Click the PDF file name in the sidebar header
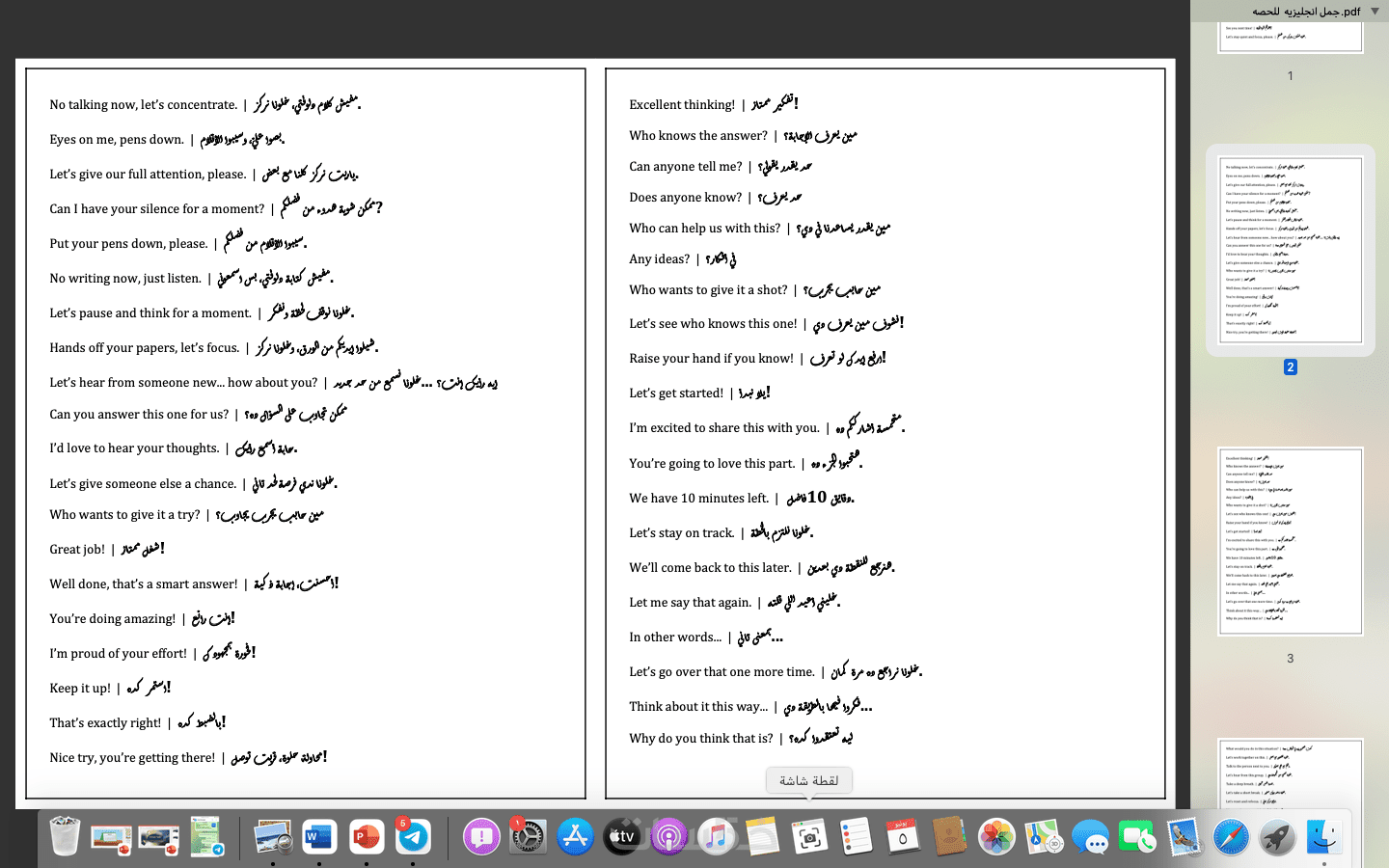This screenshot has height=868, width=1389. (x=1306, y=11)
